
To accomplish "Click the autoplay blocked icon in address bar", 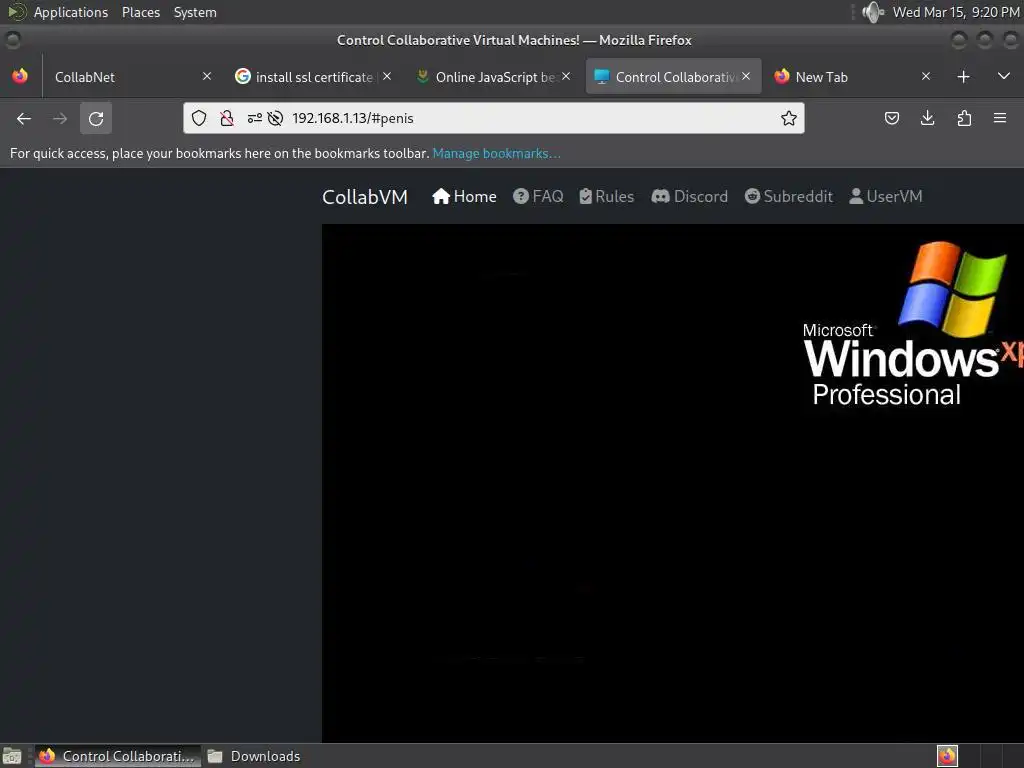I will coord(275,118).
